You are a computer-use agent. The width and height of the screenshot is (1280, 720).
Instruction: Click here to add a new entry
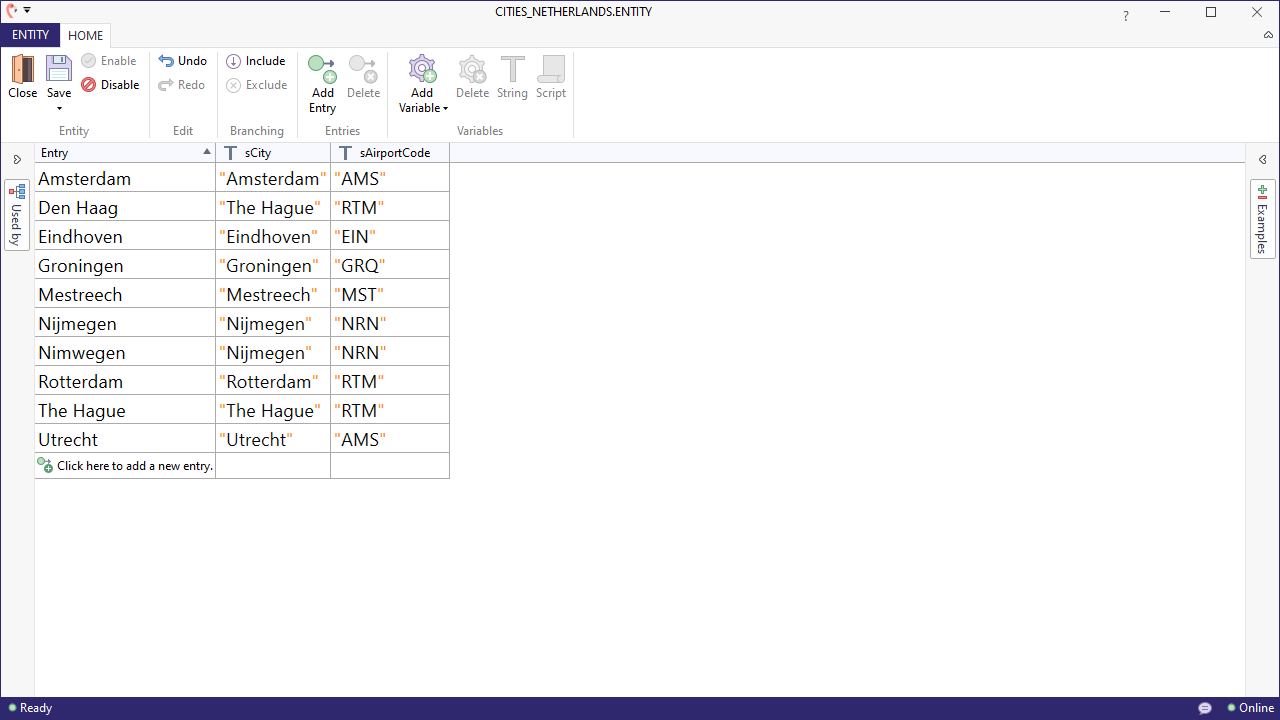134,466
